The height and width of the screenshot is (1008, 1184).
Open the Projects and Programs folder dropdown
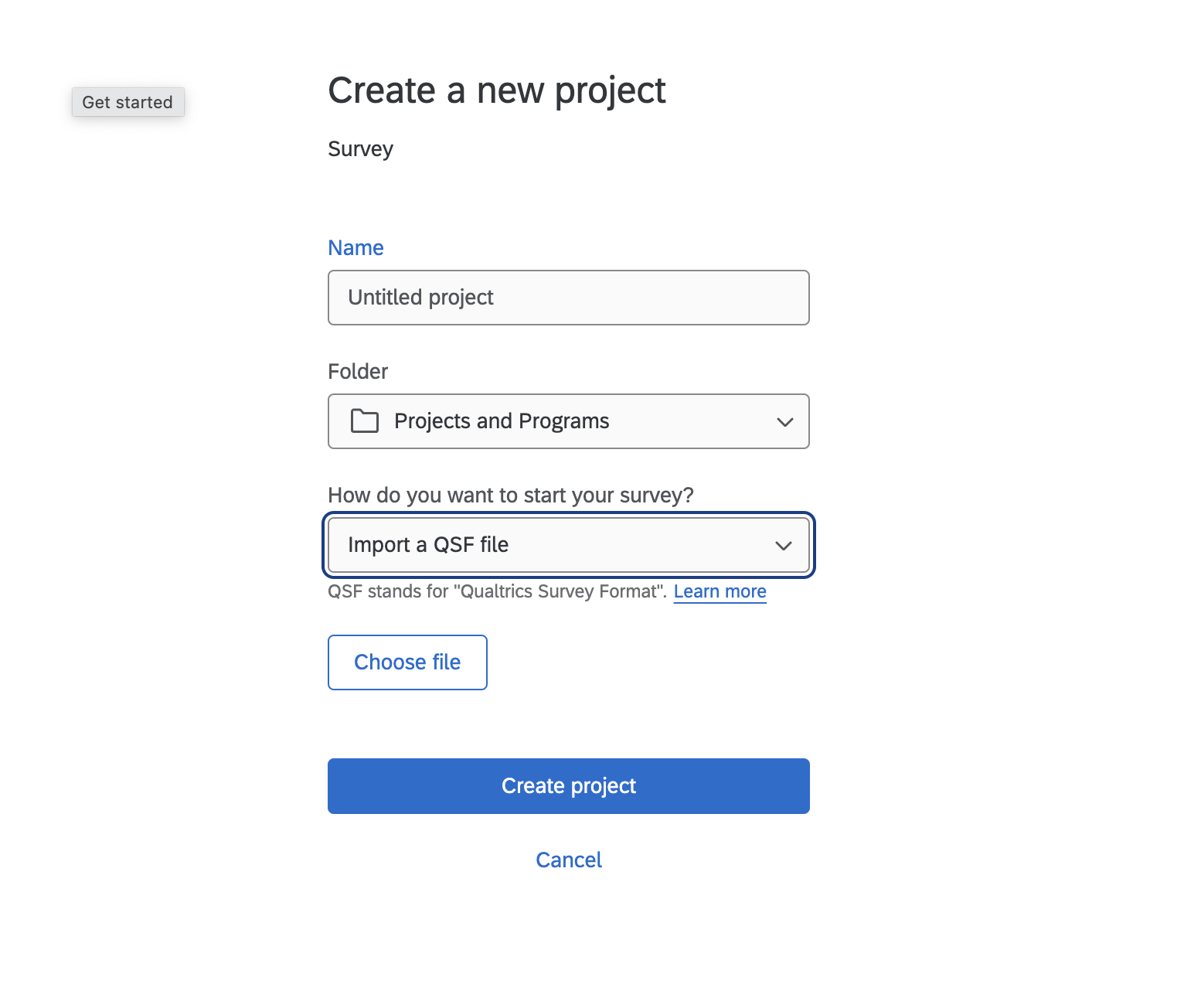[x=568, y=421]
